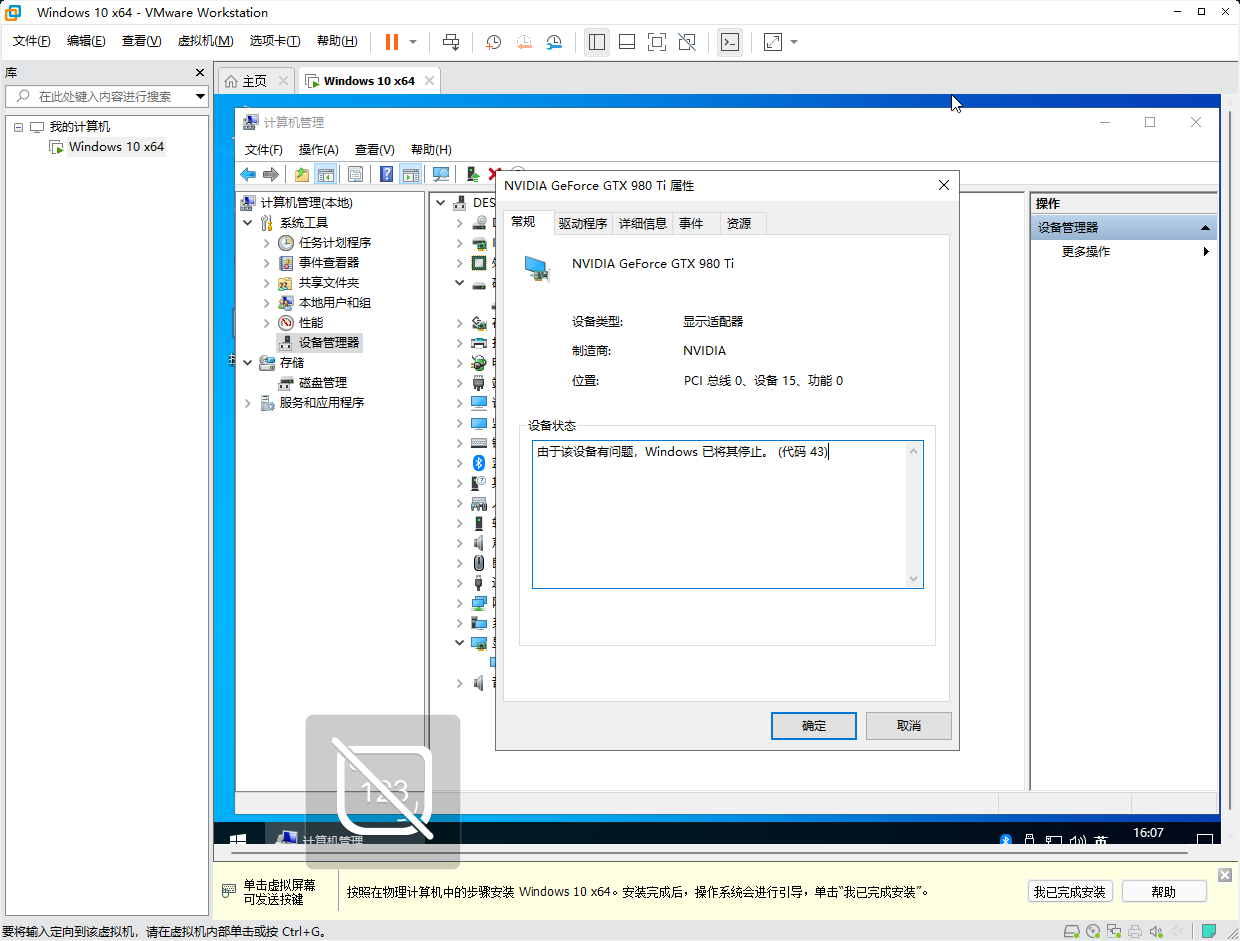Expand the 服务和应用程序 node
The width and height of the screenshot is (1240, 941).
[248, 403]
